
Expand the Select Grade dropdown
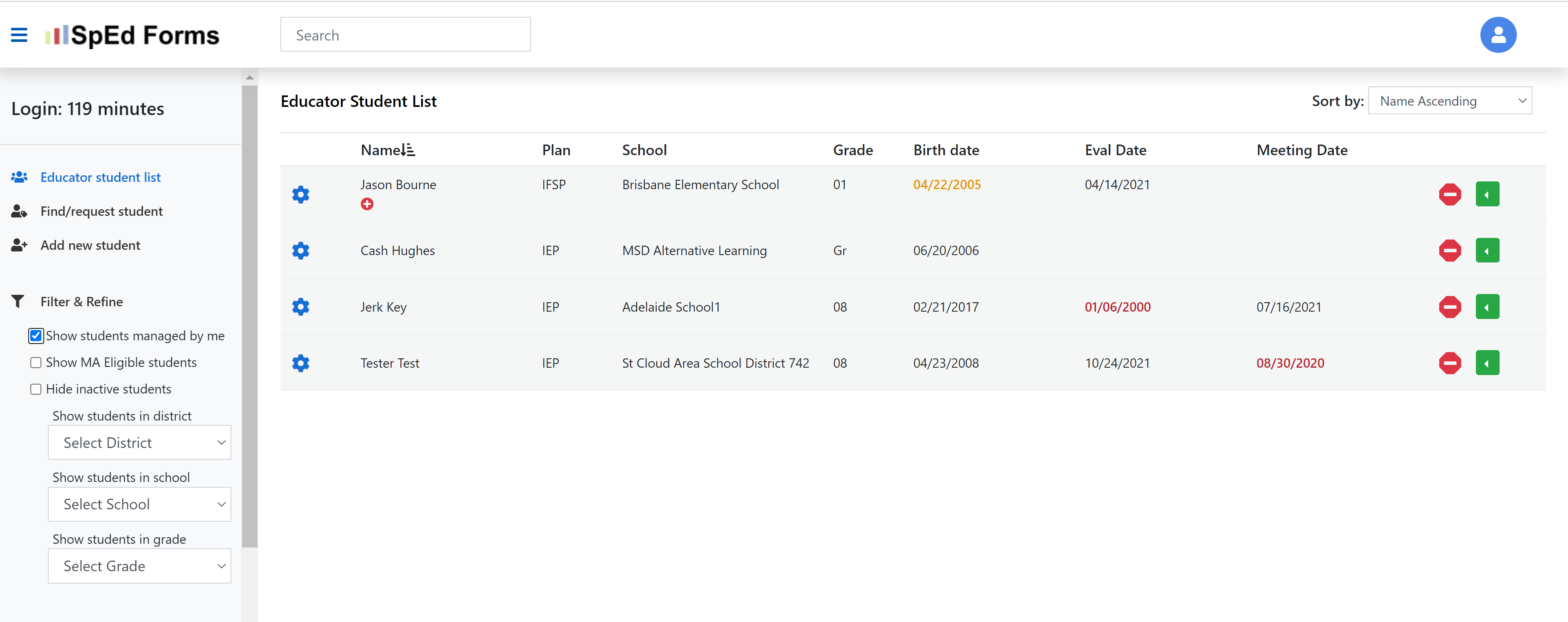pos(139,566)
